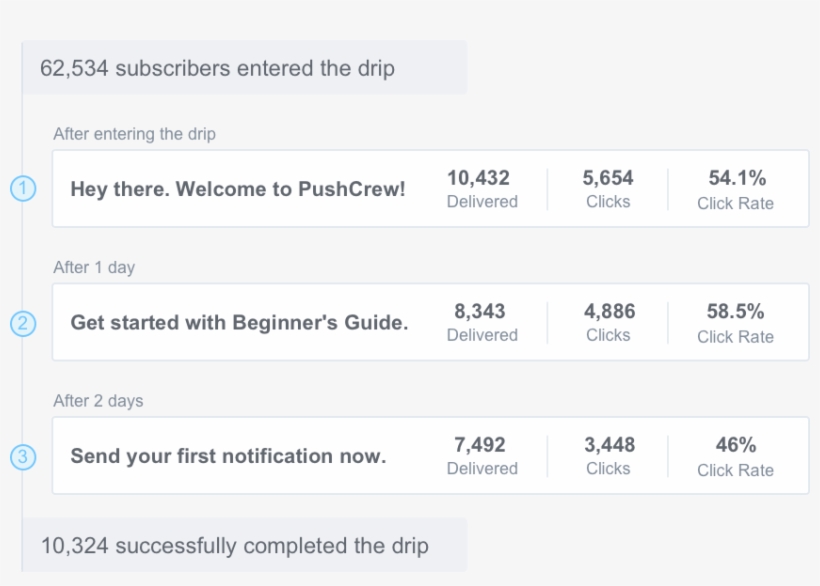Select the 46% Click Rate value
Viewport: 820px width, 586px height.
point(736,456)
